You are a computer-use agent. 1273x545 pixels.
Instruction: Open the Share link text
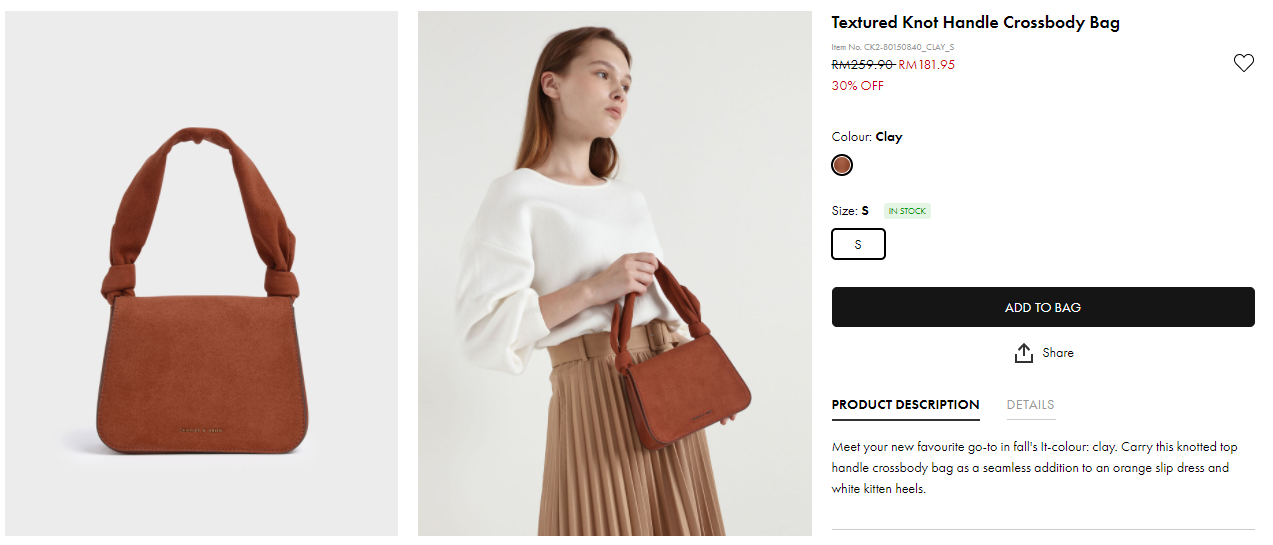(1057, 353)
